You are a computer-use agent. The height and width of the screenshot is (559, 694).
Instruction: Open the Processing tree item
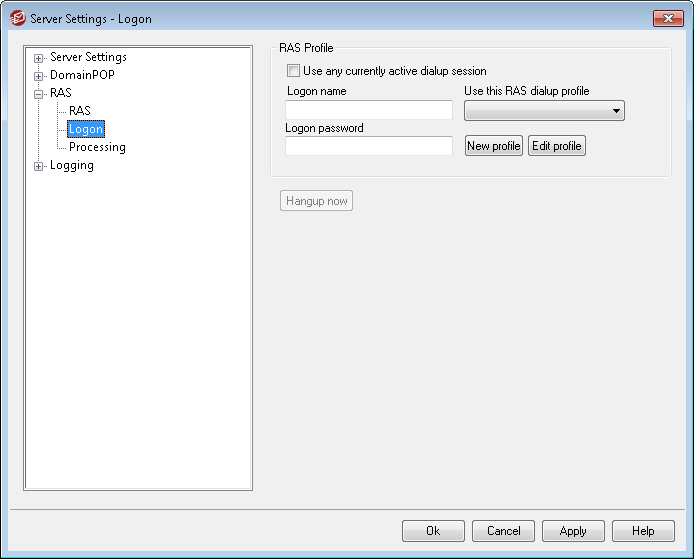[97, 147]
